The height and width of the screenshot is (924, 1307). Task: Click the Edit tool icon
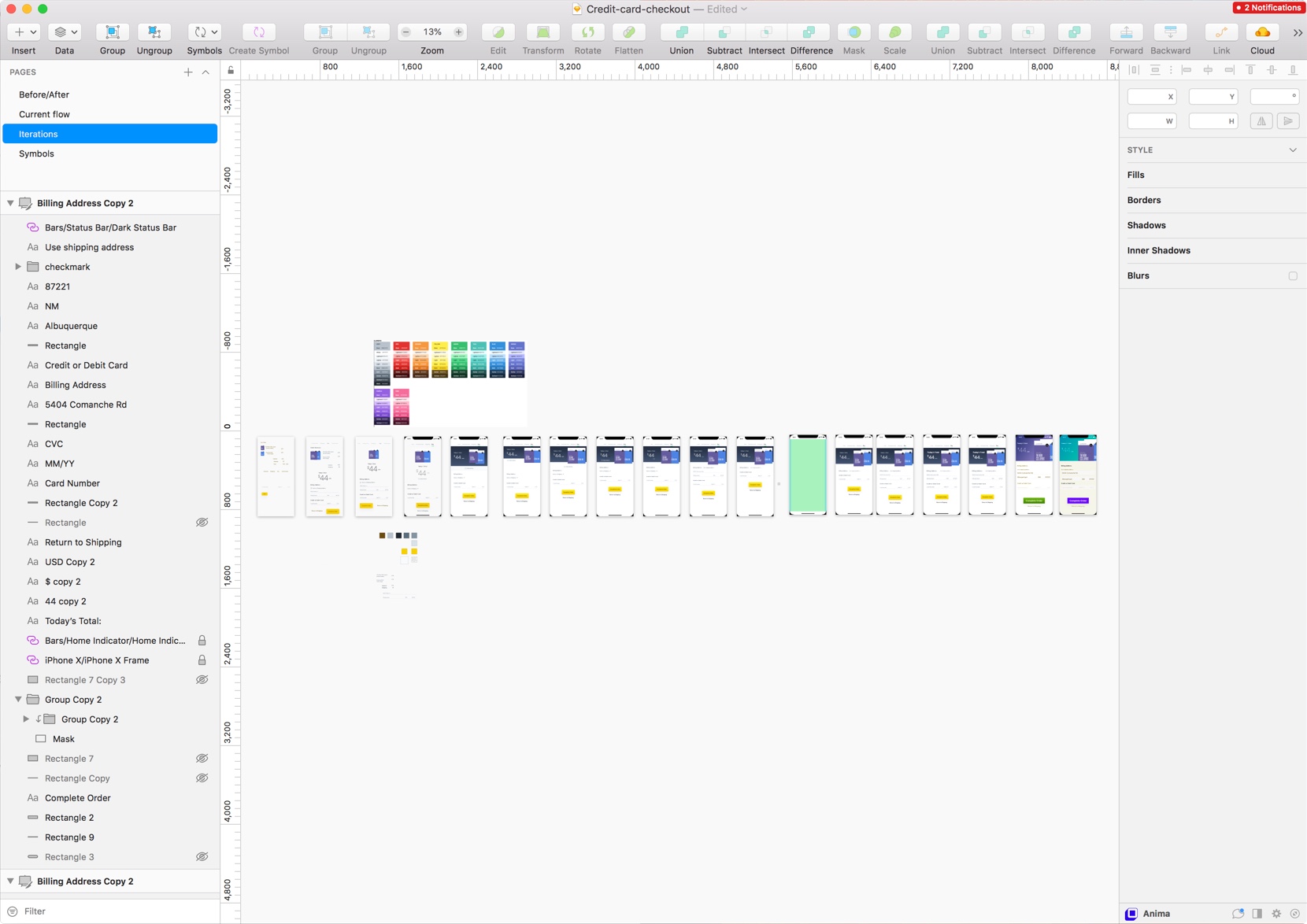(x=498, y=32)
